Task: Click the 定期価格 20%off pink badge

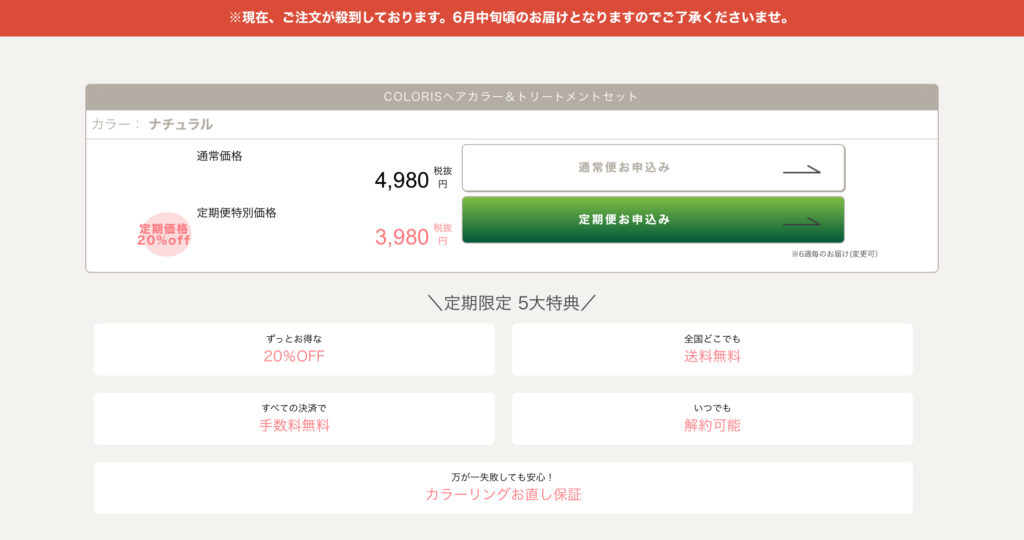Action: pyautogui.click(x=165, y=234)
